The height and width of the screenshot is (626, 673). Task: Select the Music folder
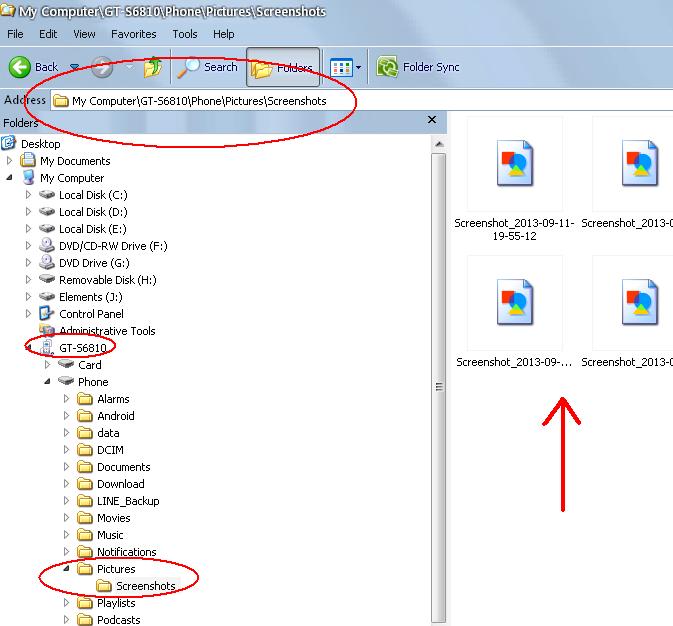click(110, 535)
